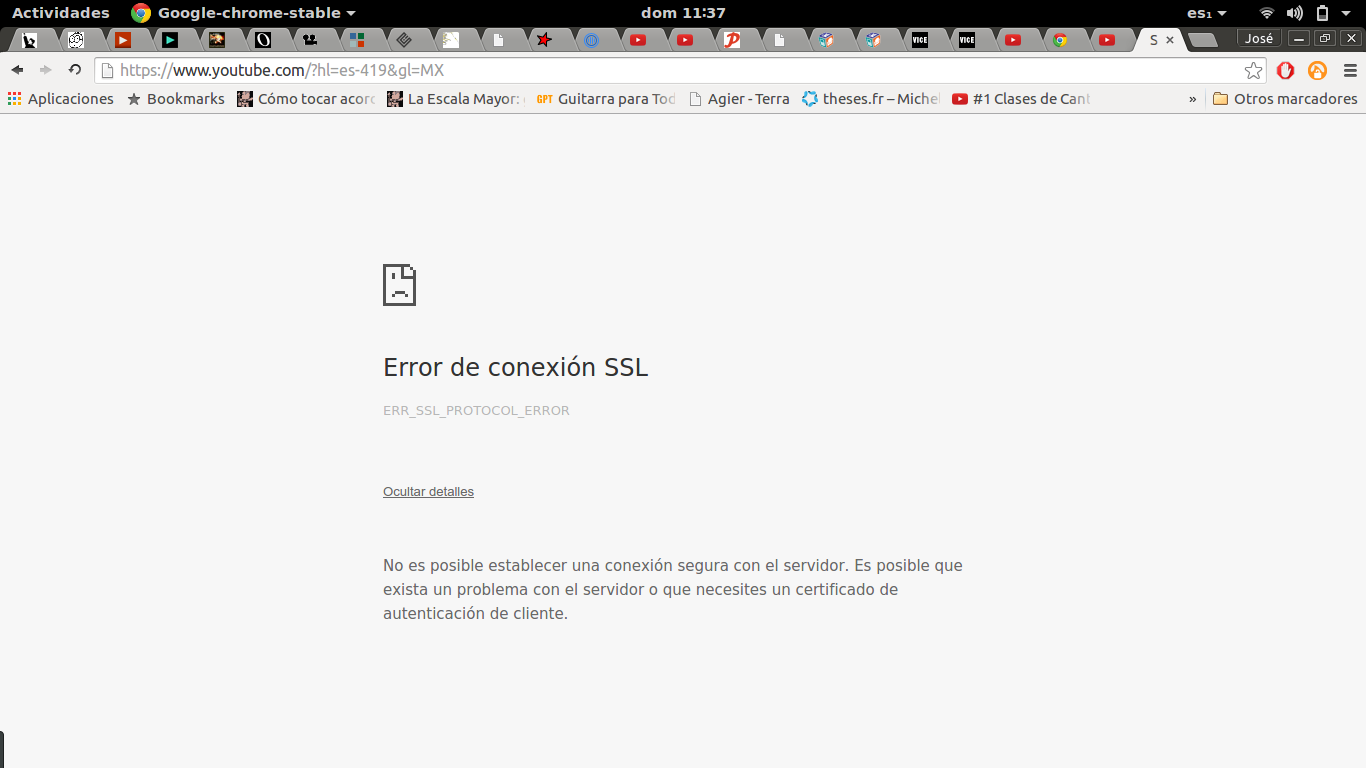Open a new tab with the new-tab button

(x=1203, y=40)
